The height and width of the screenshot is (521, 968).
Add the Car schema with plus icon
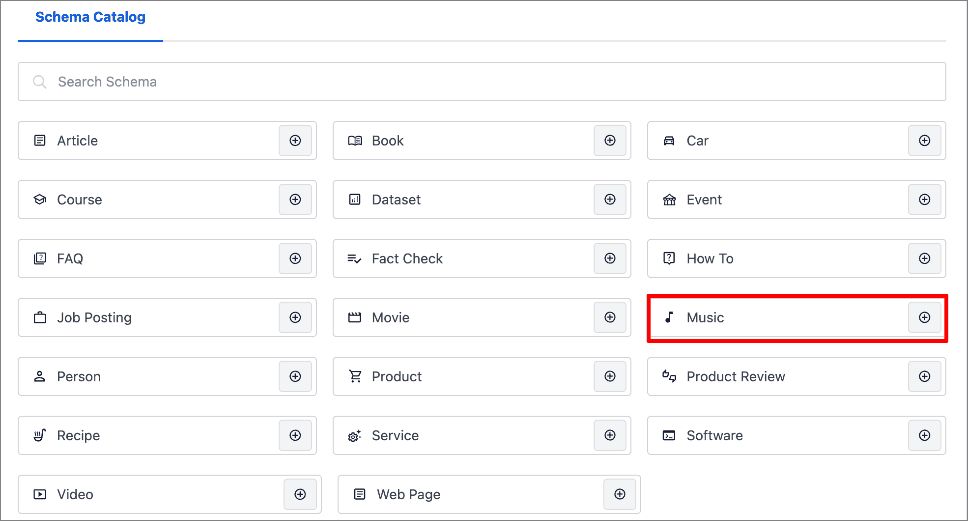[x=924, y=141]
